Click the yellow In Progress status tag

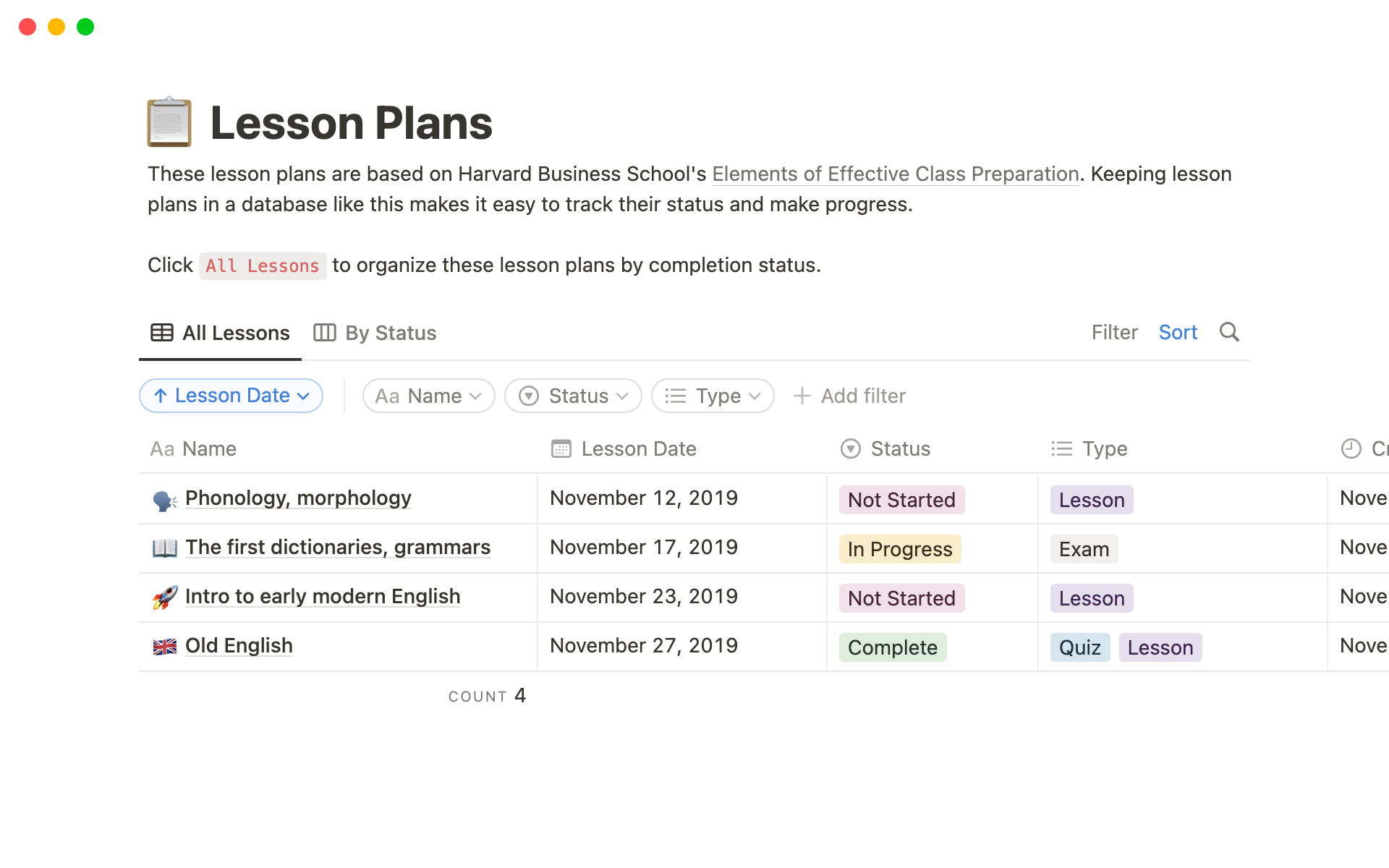[899, 549]
